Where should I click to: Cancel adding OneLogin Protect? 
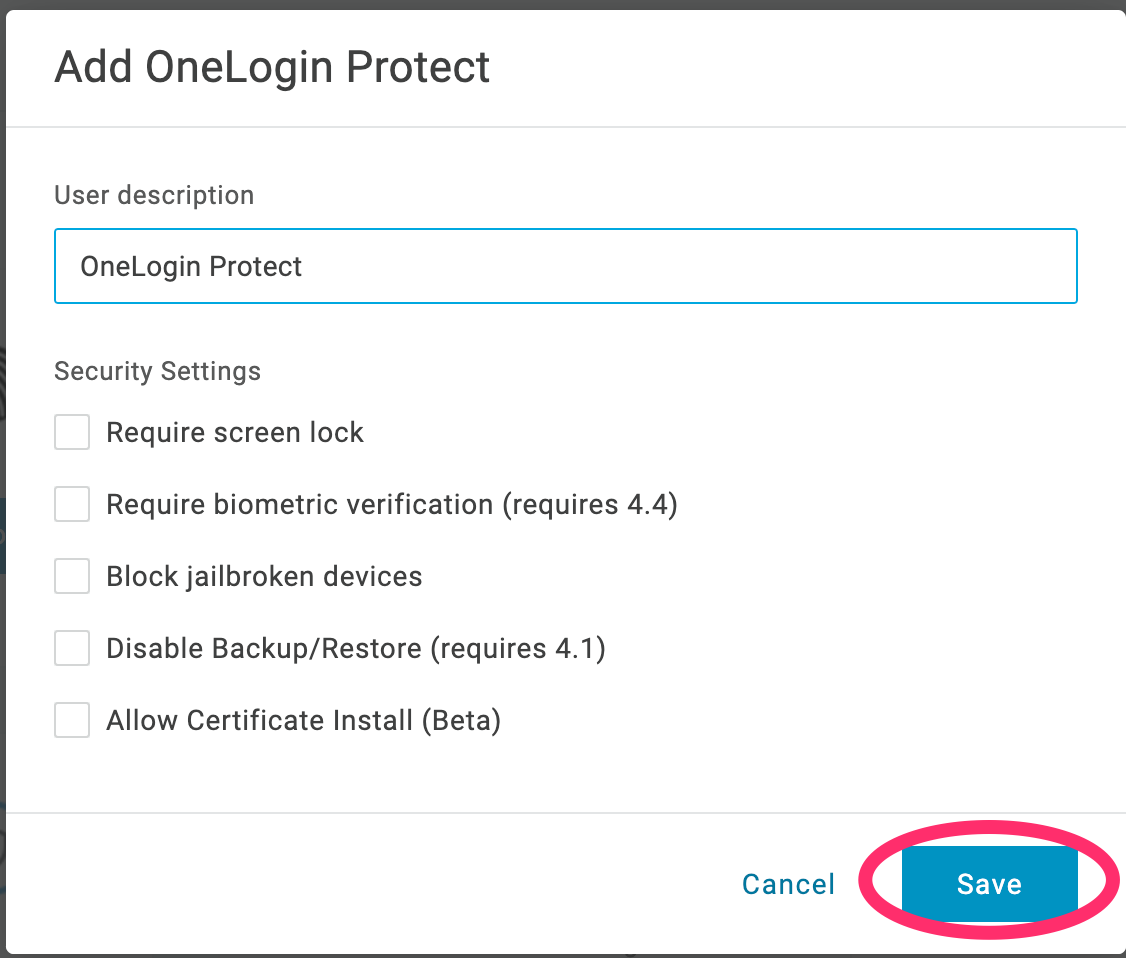(788, 884)
